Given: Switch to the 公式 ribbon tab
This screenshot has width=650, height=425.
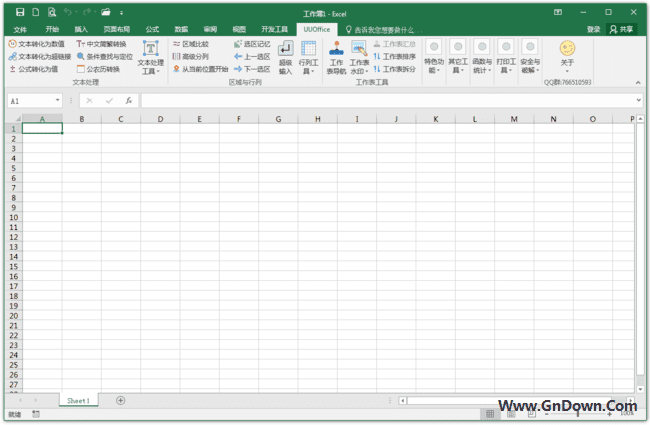Looking at the screenshot, I should [x=152, y=29].
